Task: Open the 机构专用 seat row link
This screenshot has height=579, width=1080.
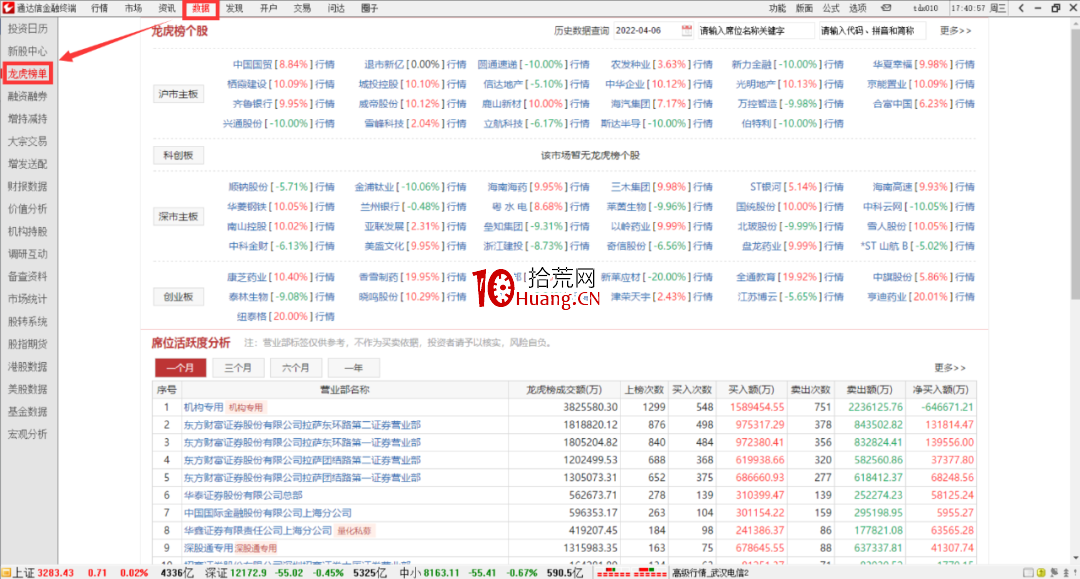Action: [203, 408]
